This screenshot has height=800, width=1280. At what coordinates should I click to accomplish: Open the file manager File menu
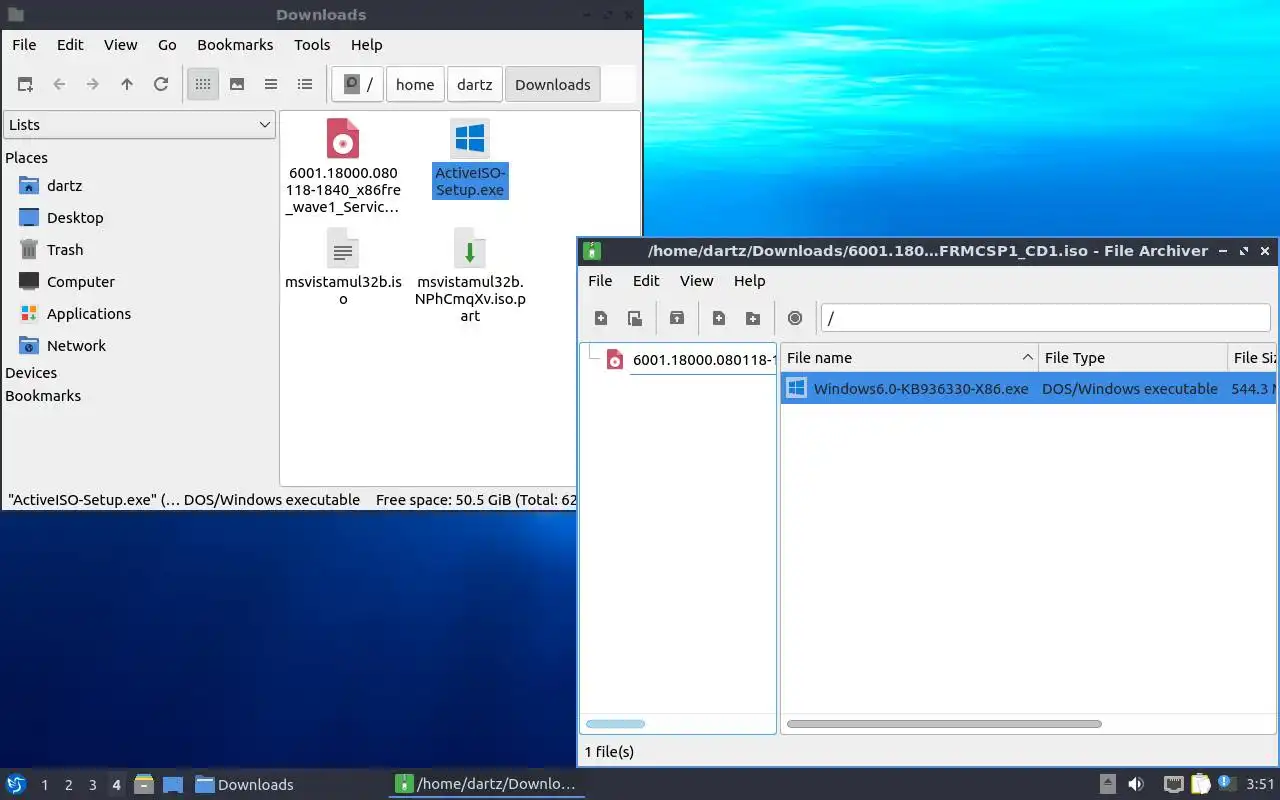click(x=24, y=45)
